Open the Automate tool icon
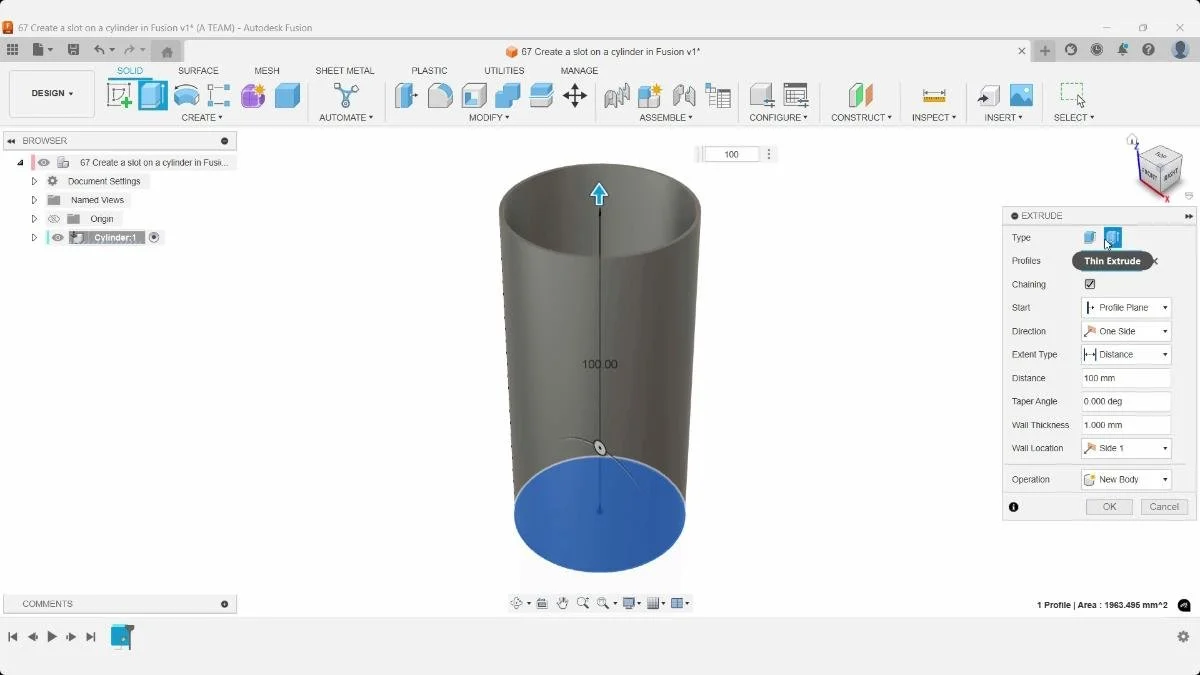This screenshot has width=1200, height=675. [346, 95]
